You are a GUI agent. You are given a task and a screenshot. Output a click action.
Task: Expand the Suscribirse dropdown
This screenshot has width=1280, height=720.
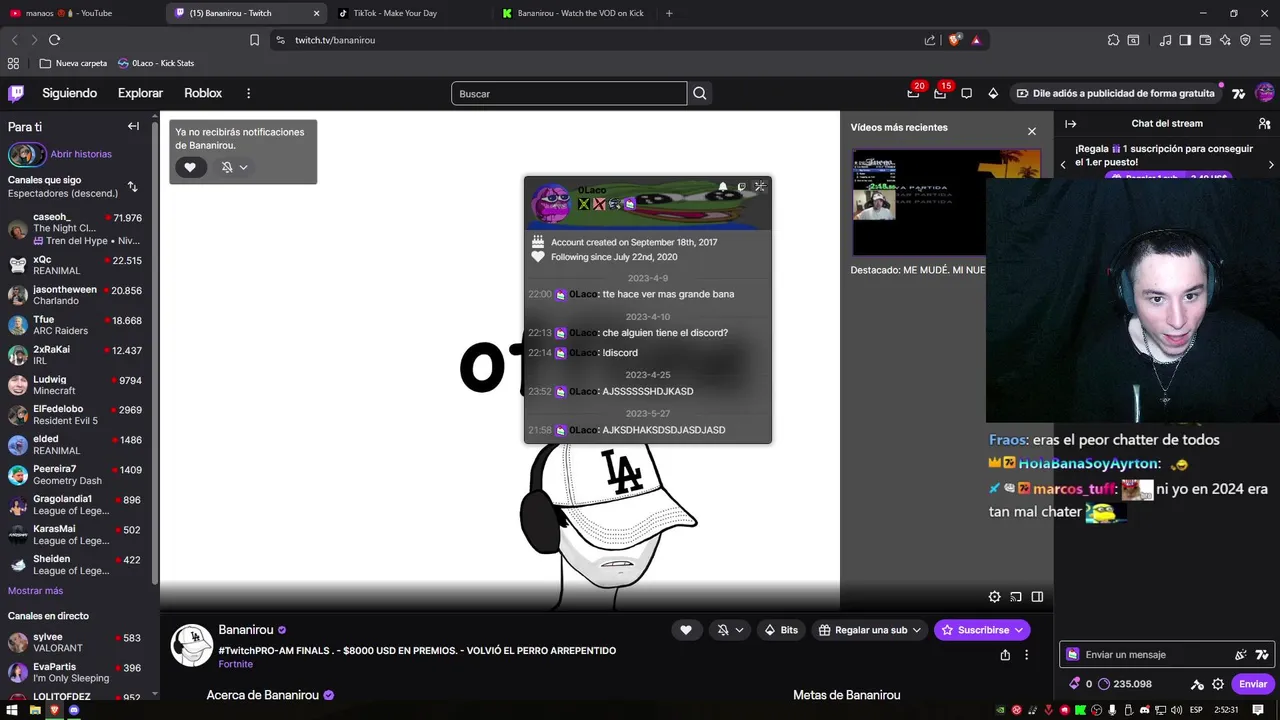click(1018, 630)
